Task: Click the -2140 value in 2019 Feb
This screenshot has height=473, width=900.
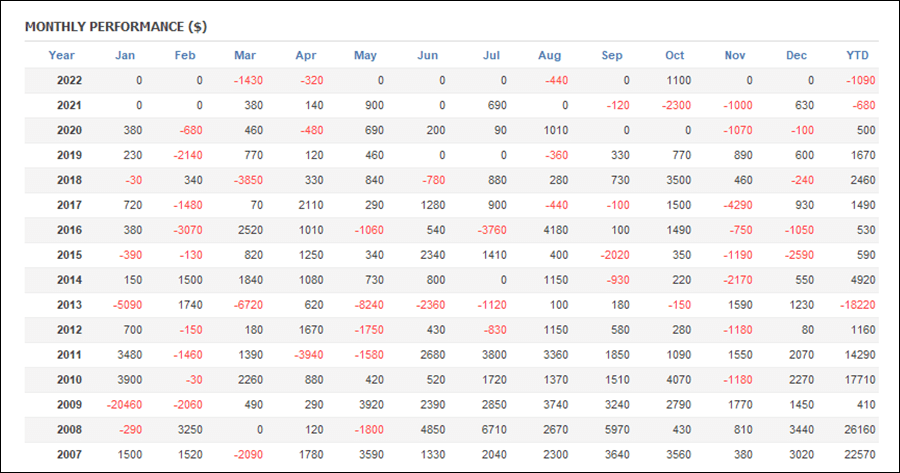Action: 188,155
